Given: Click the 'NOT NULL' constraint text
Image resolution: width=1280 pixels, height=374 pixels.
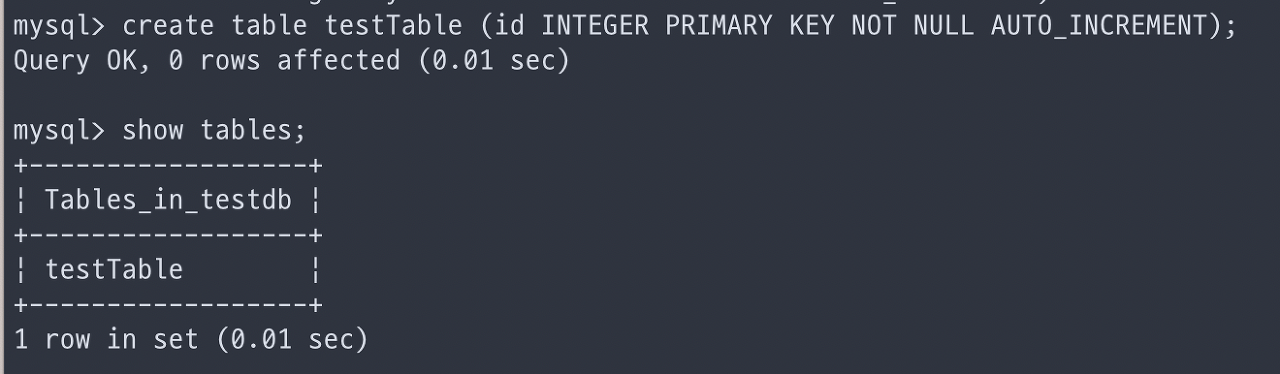Looking at the screenshot, I should (912, 25).
